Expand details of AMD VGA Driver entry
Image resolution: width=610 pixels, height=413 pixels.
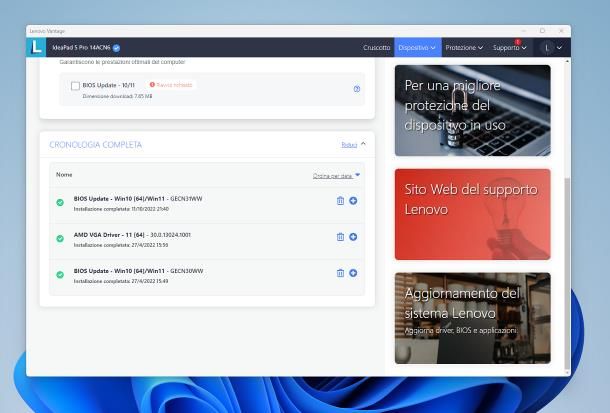(x=353, y=237)
